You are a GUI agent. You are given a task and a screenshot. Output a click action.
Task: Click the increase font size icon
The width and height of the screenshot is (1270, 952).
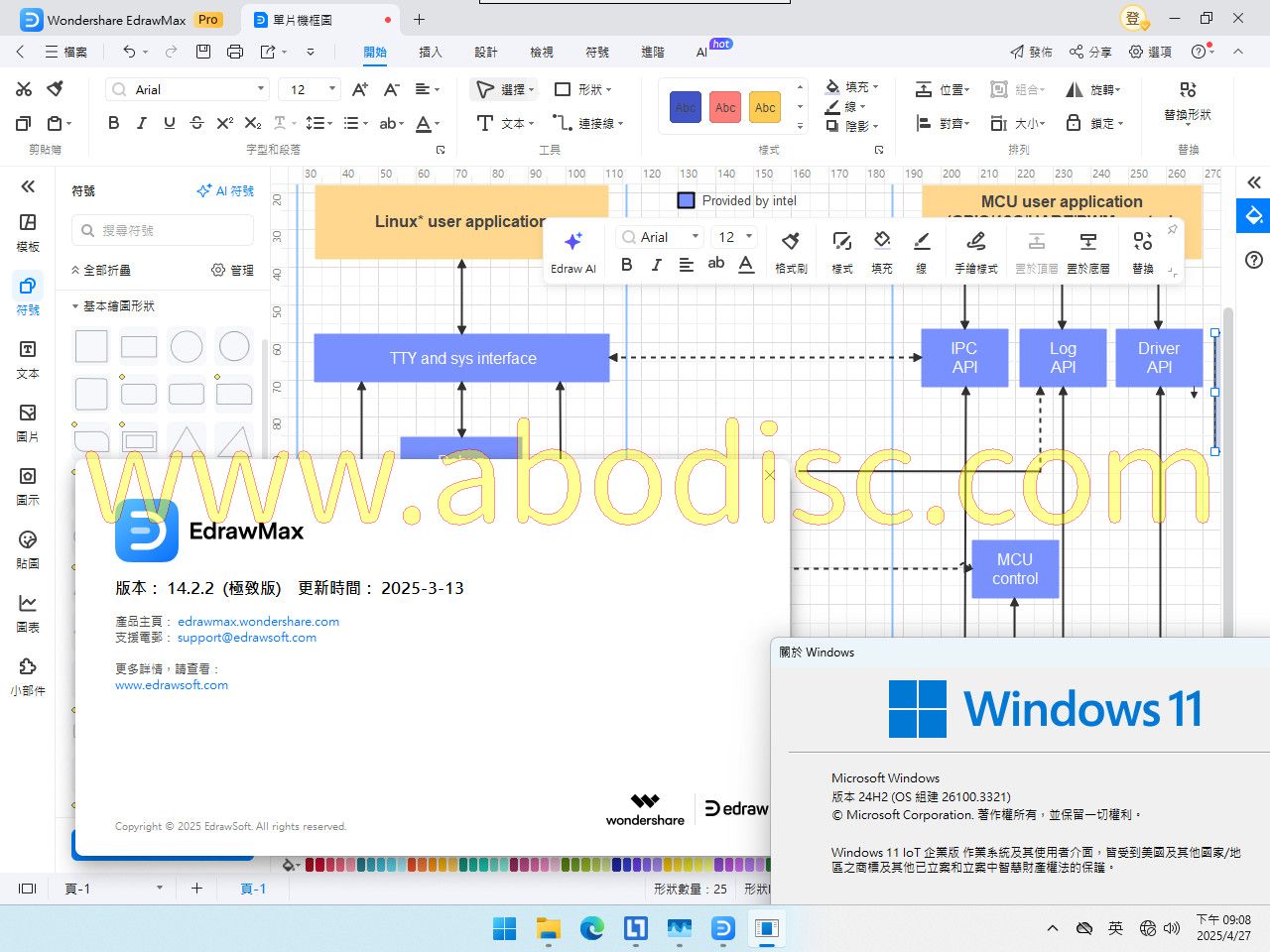[x=360, y=89]
